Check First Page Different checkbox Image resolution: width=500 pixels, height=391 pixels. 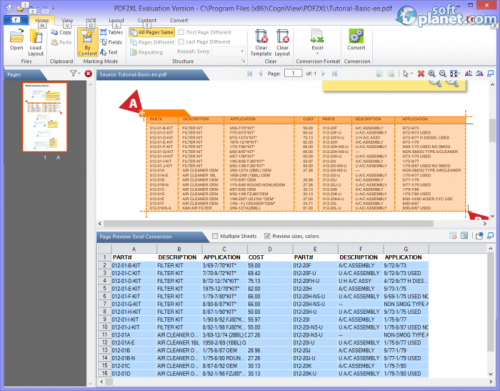pyautogui.click(x=181, y=32)
